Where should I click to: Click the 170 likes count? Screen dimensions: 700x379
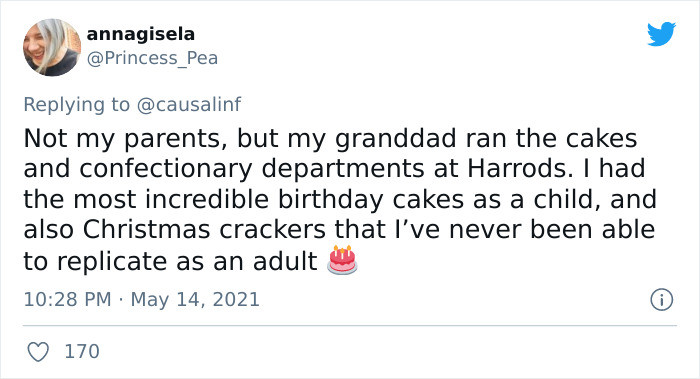82,352
